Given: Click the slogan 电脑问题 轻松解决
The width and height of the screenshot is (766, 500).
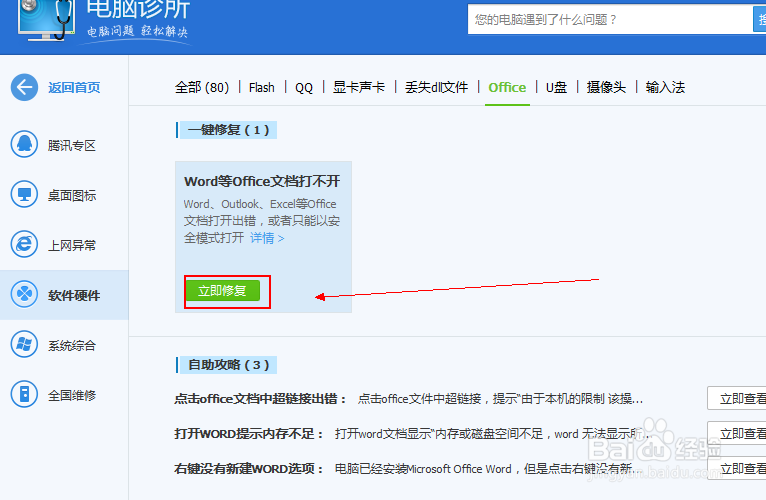Looking at the screenshot, I should pyautogui.click(x=137, y=31).
